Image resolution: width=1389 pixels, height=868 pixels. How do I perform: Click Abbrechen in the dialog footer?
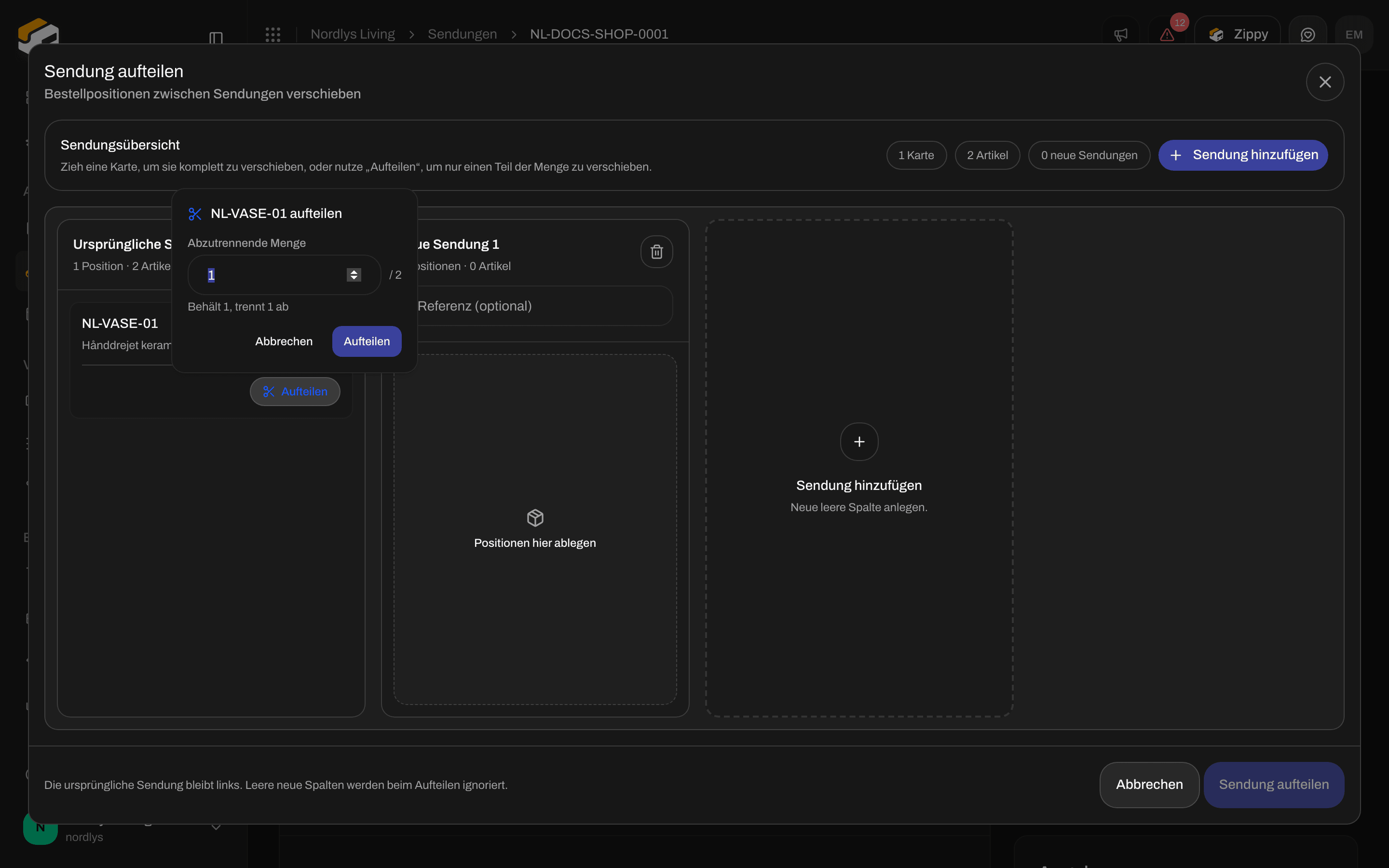pyautogui.click(x=1149, y=785)
